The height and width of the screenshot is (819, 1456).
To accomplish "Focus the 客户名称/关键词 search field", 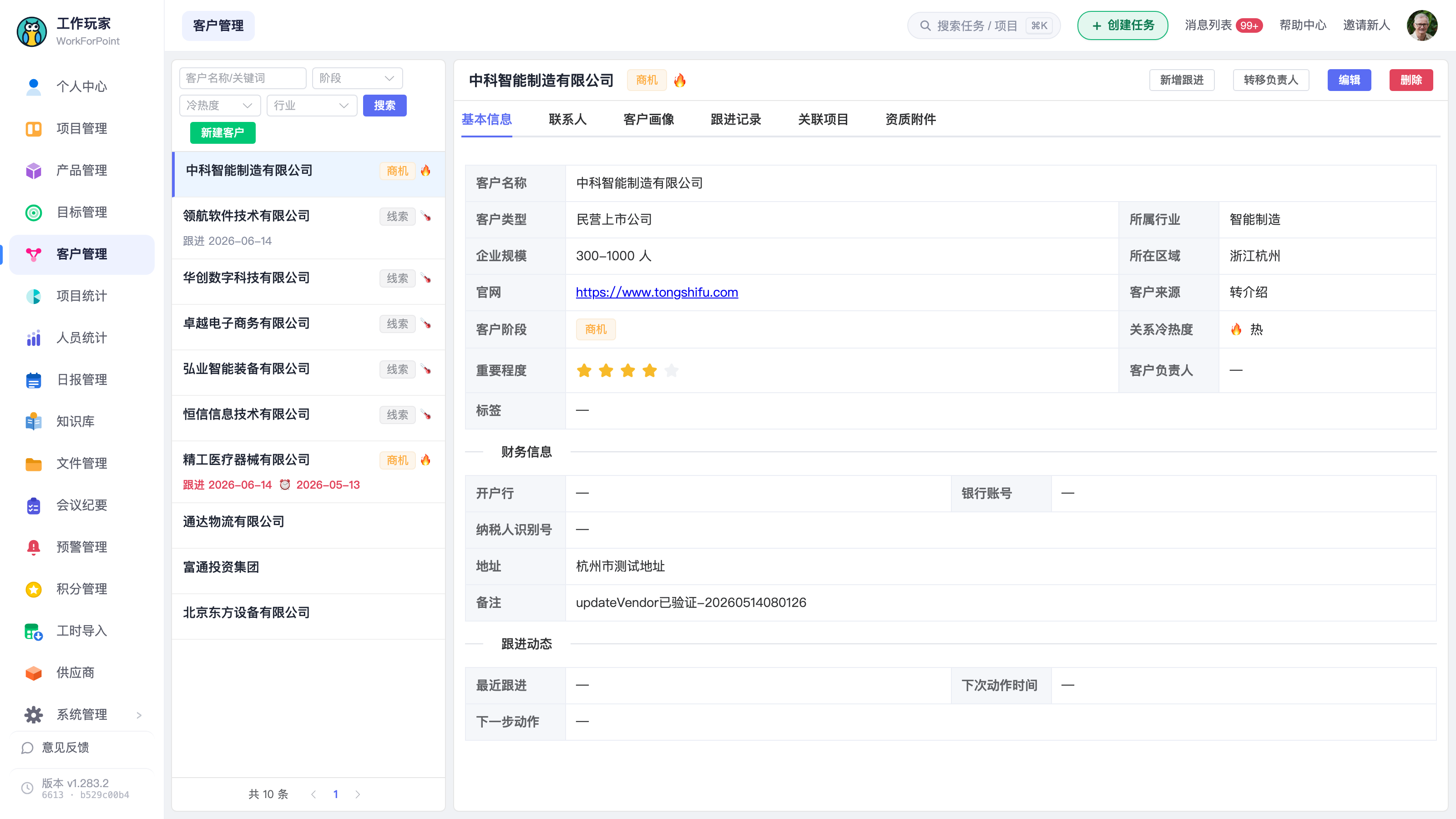I will (x=243, y=78).
